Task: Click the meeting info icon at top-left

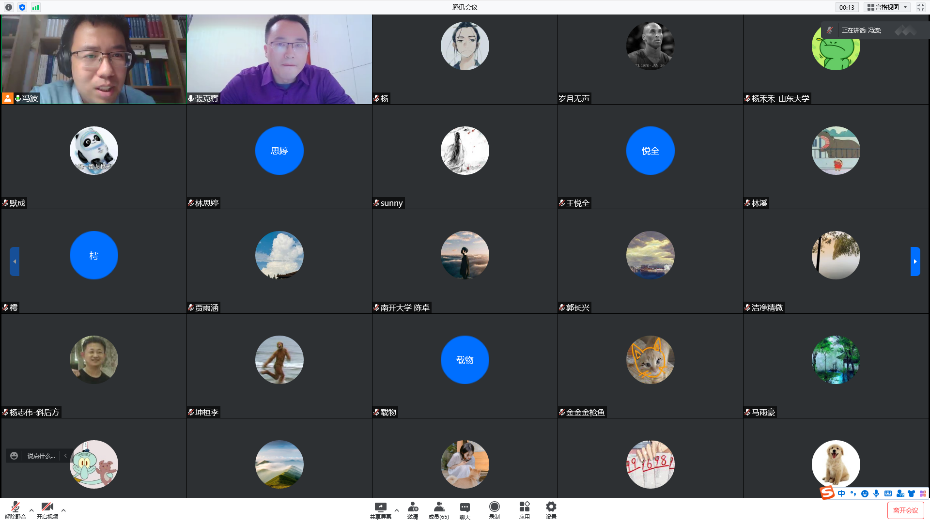Action: (10, 7)
